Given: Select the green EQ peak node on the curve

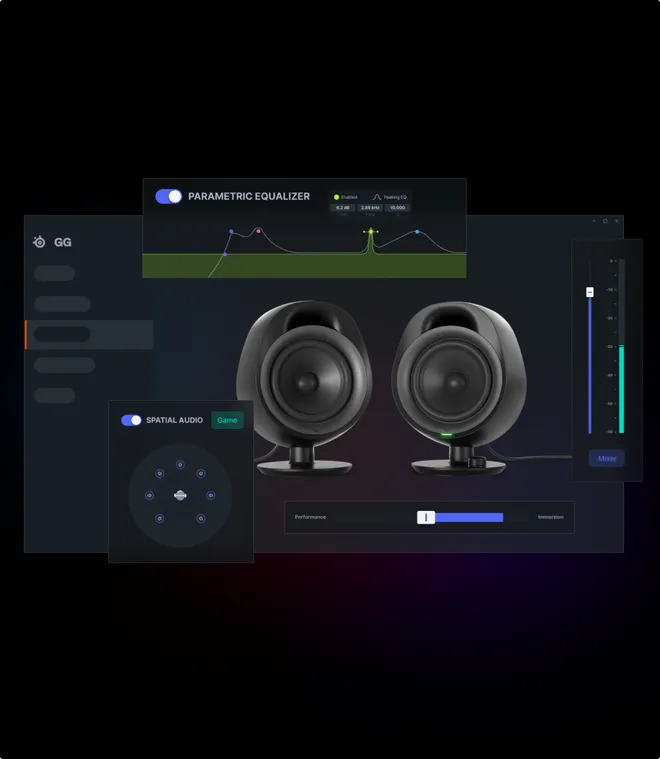Looking at the screenshot, I should 371,232.
